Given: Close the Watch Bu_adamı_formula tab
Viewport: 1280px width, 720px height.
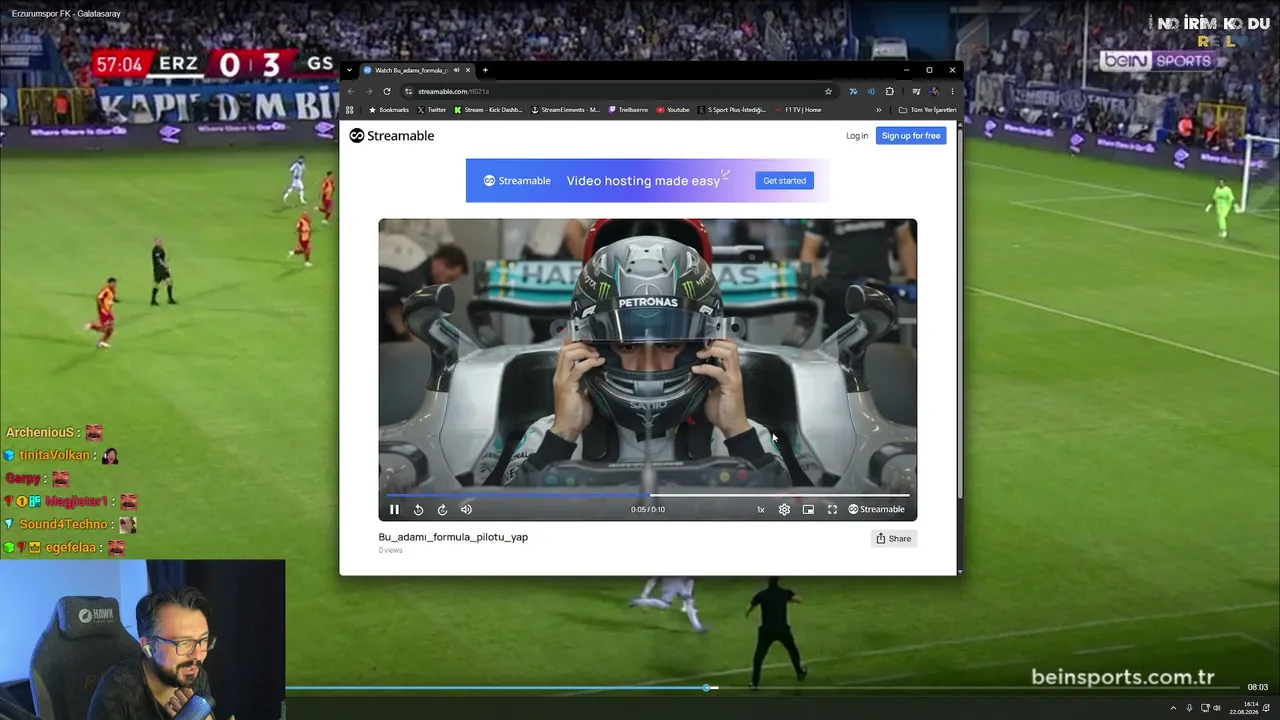Looking at the screenshot, I should 467,70.
